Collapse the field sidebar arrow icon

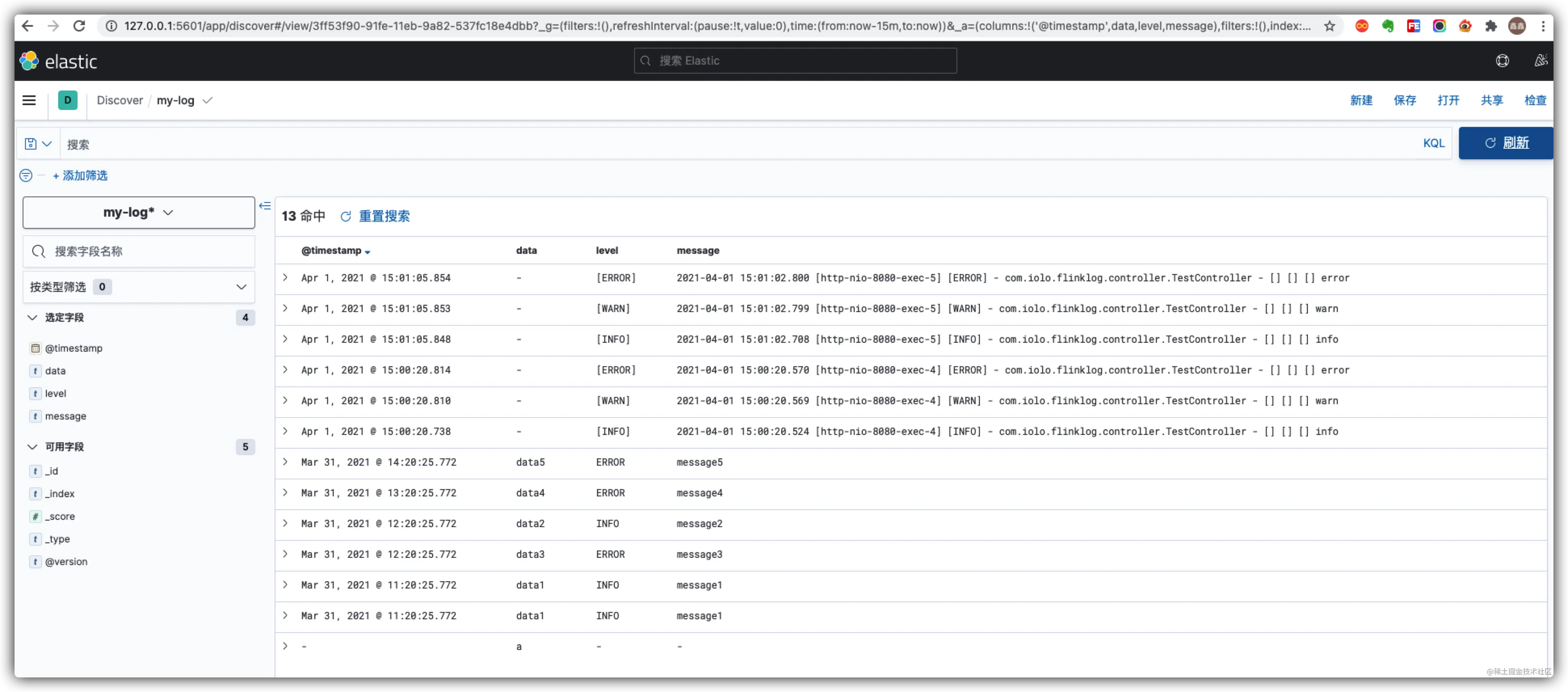[265, 206]
